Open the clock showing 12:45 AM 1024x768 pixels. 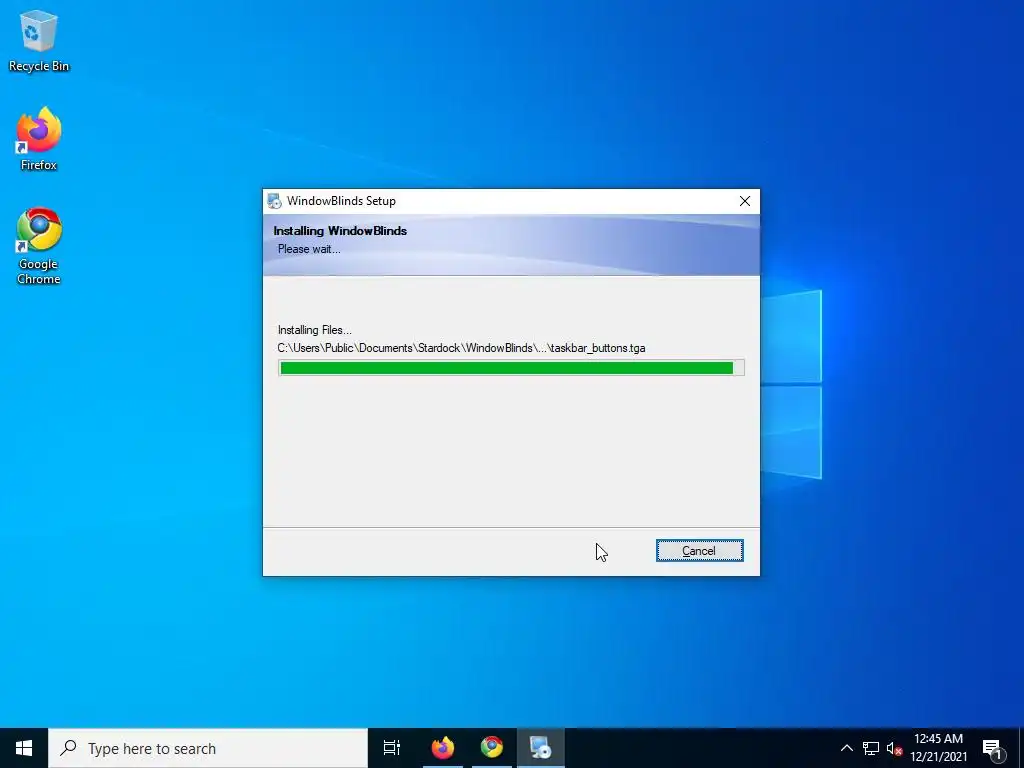click(938, 748)
